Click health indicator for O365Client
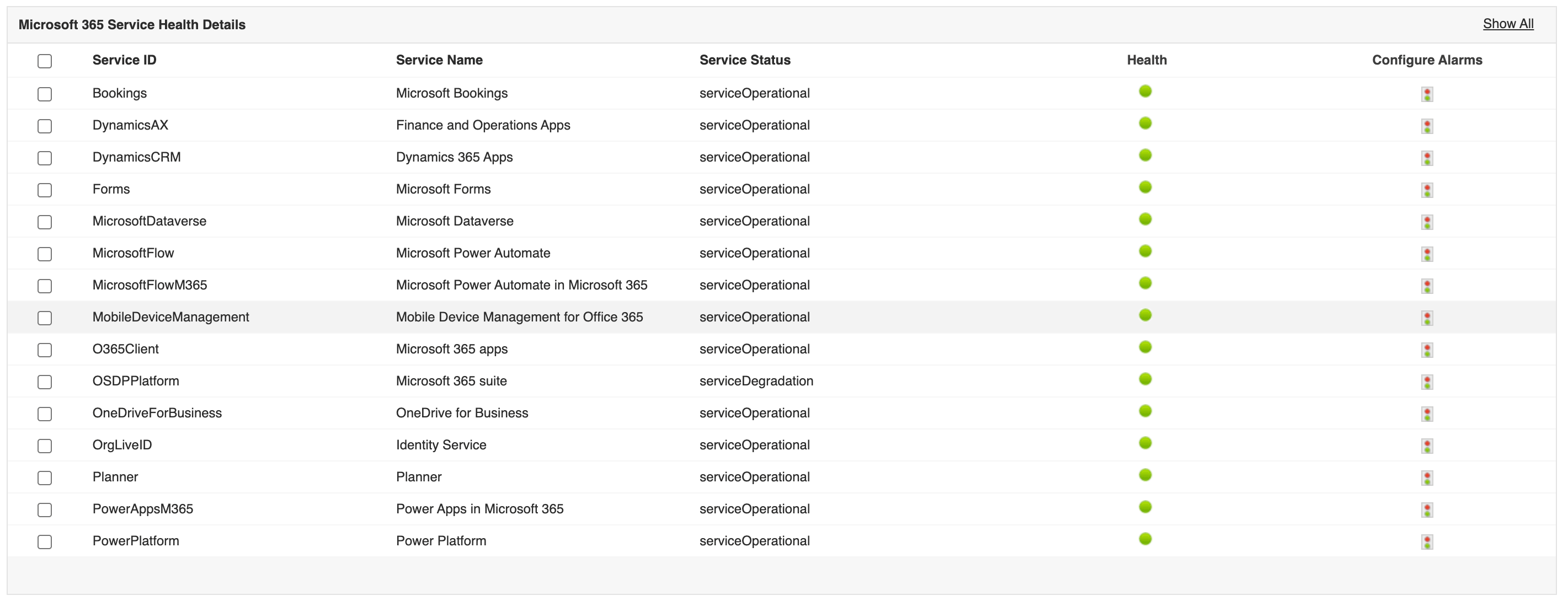The image size is (1568, 601). click(1145, 347)
